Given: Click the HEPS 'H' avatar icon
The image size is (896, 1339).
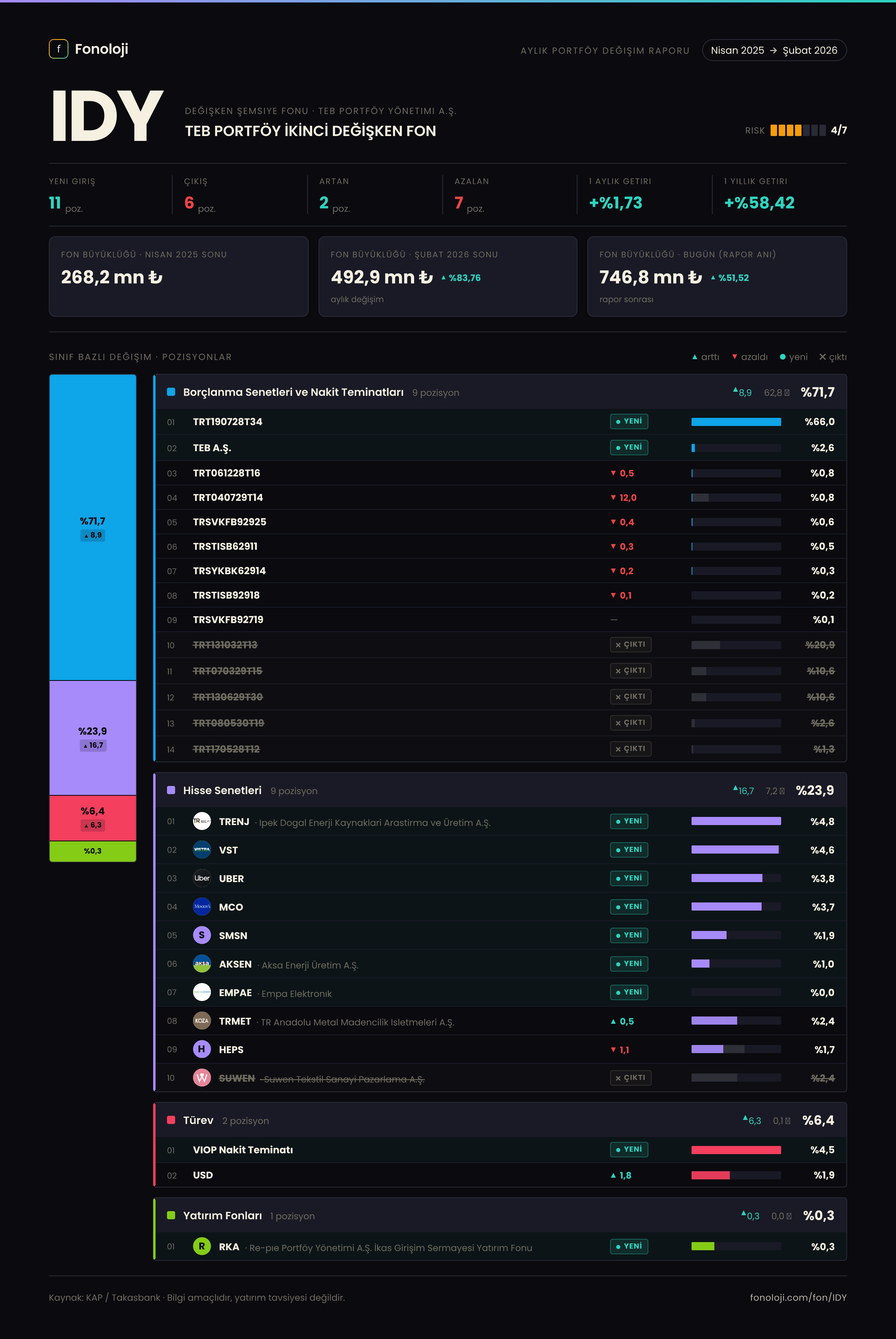Looking at the screenshot, I should (202, 1049).
